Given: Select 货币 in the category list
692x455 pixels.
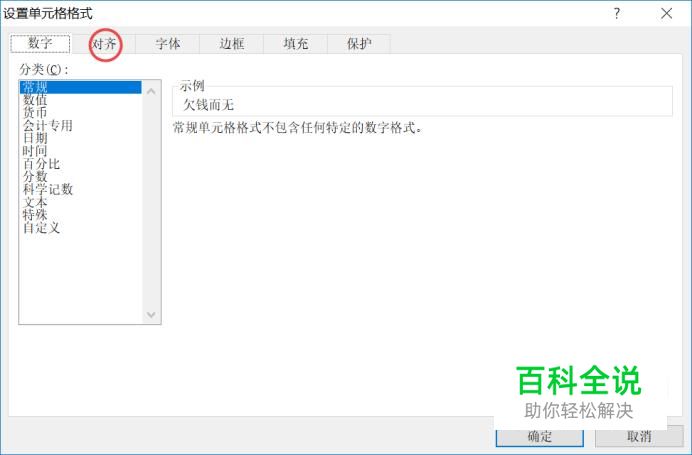Looking at the screenshot, I should point(81,113).
